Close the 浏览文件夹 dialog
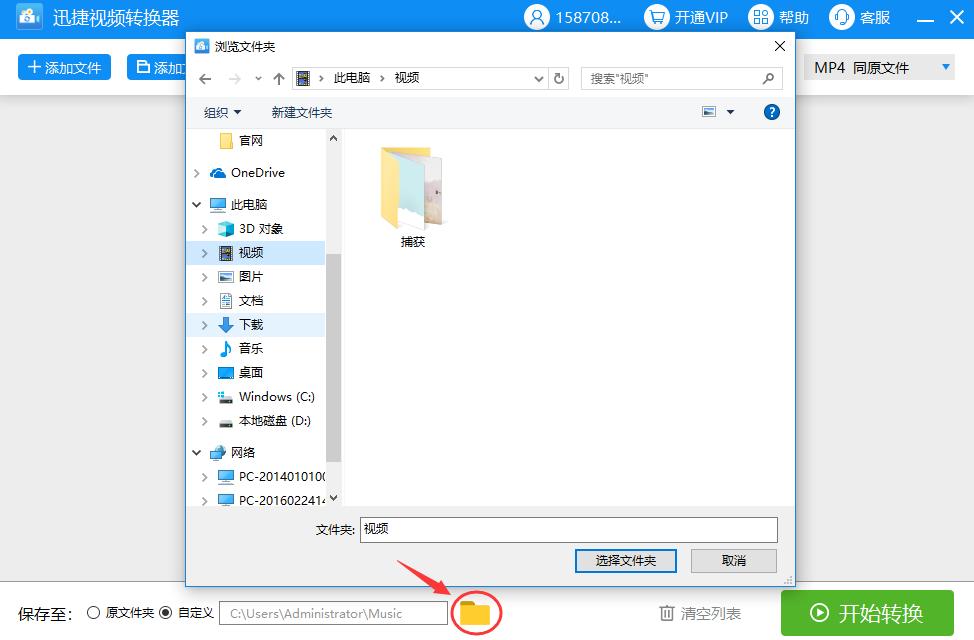The width and height of the screenshot is (974, 640). click(x=780, y=46)
